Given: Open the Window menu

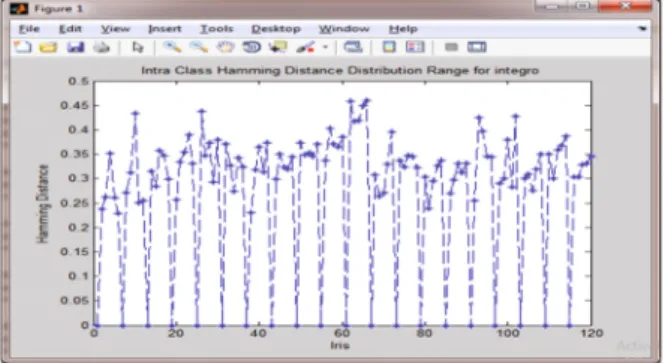Looking at the screenshot, I should point(344,29).
